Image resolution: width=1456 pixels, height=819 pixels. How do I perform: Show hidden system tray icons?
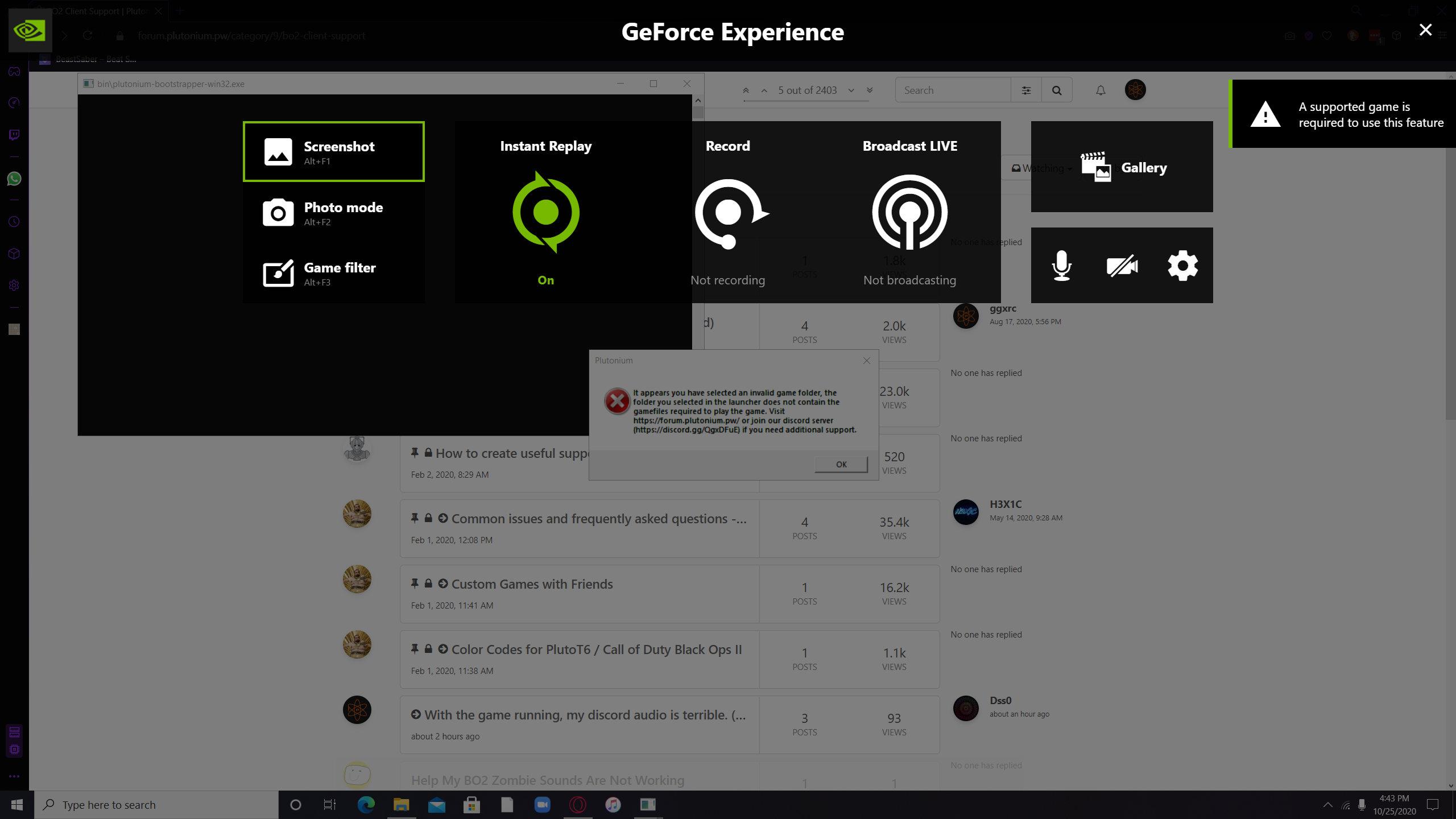point(1327,805)
